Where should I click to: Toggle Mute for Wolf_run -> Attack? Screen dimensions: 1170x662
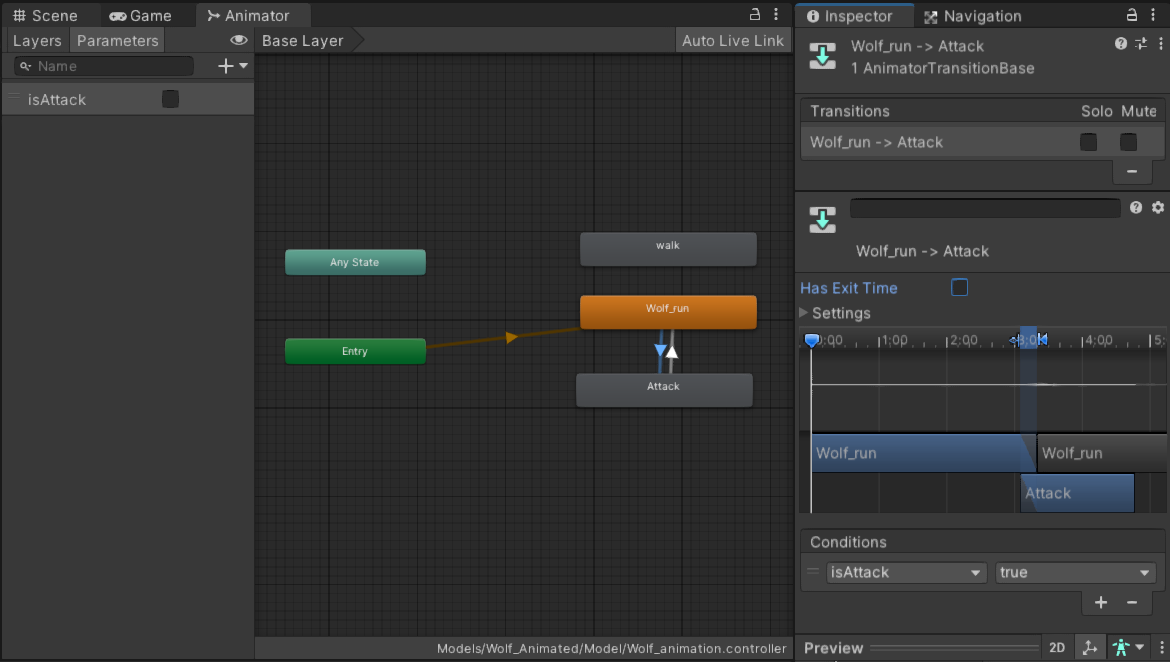[x=1128, y=142]
